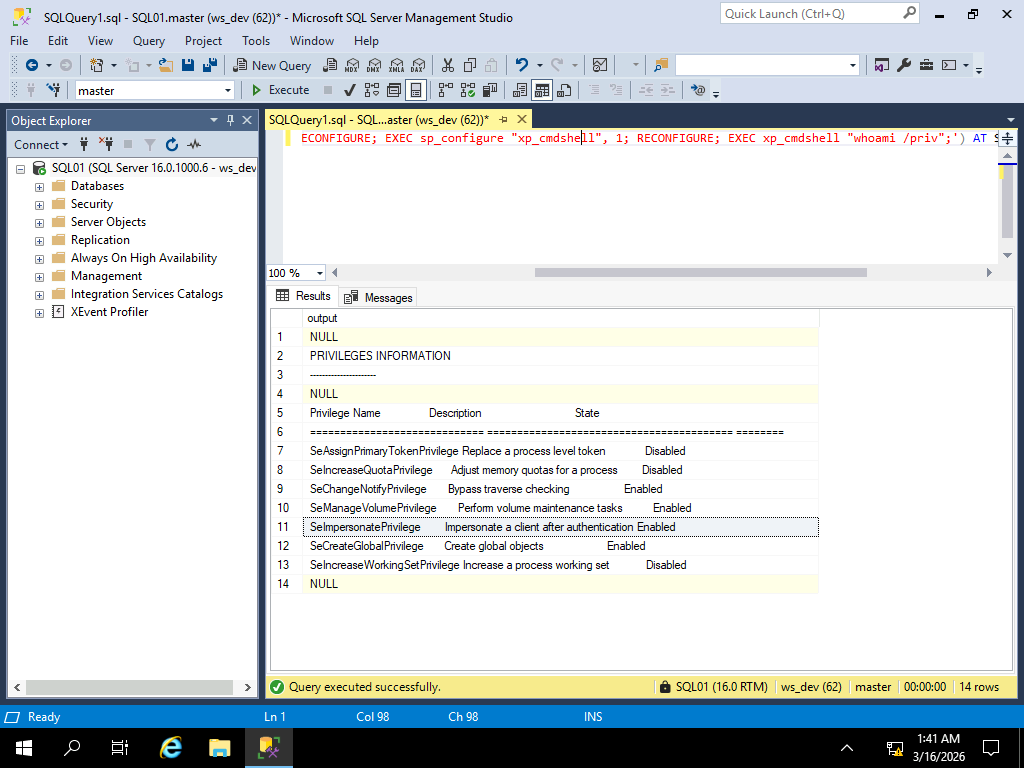Open the Connect dropdown in Object Explorer
This screenshot has height=768, width=1024.
(40, 144)
